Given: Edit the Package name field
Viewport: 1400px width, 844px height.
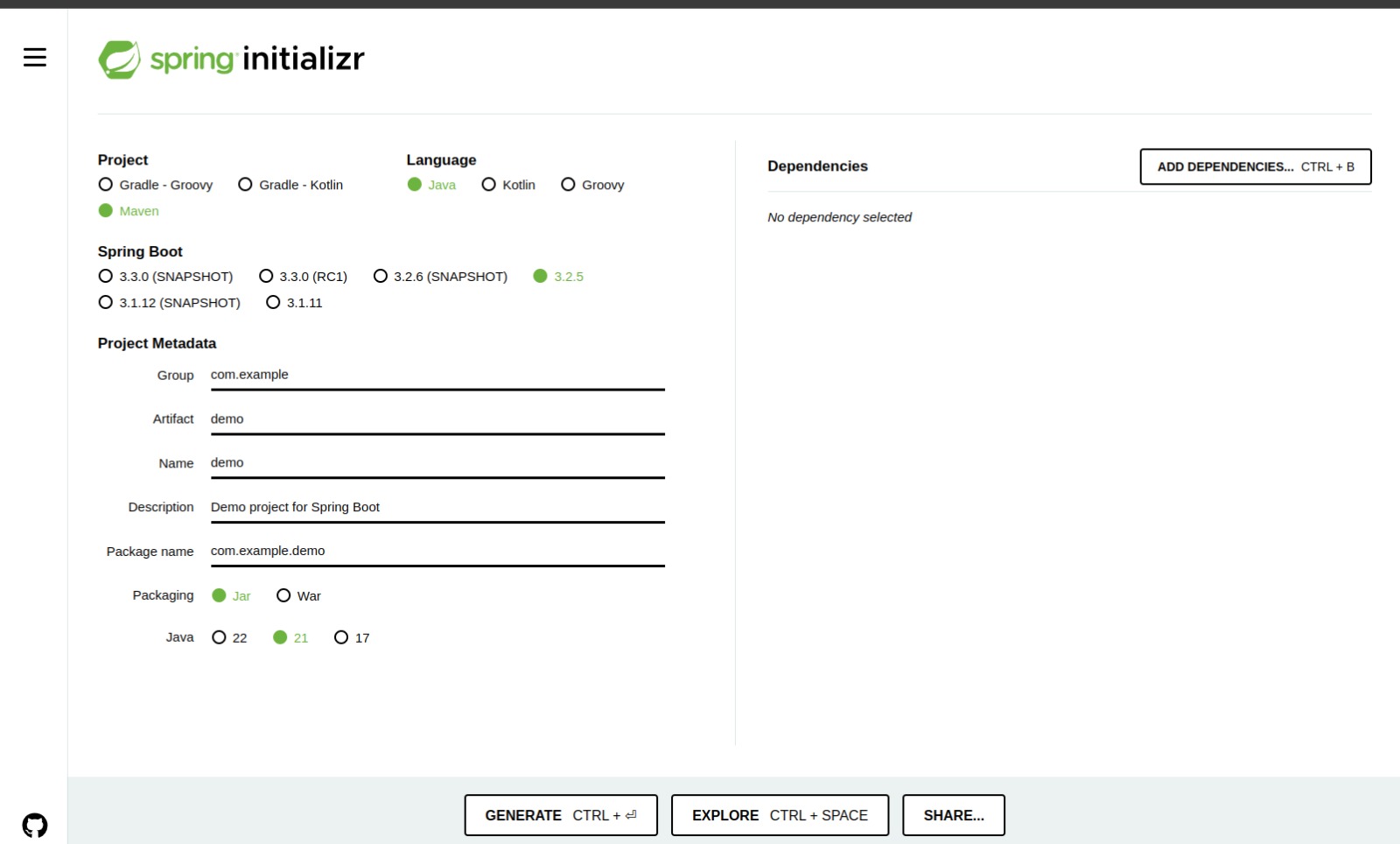Looking at the screenshot, I should 437,551.
